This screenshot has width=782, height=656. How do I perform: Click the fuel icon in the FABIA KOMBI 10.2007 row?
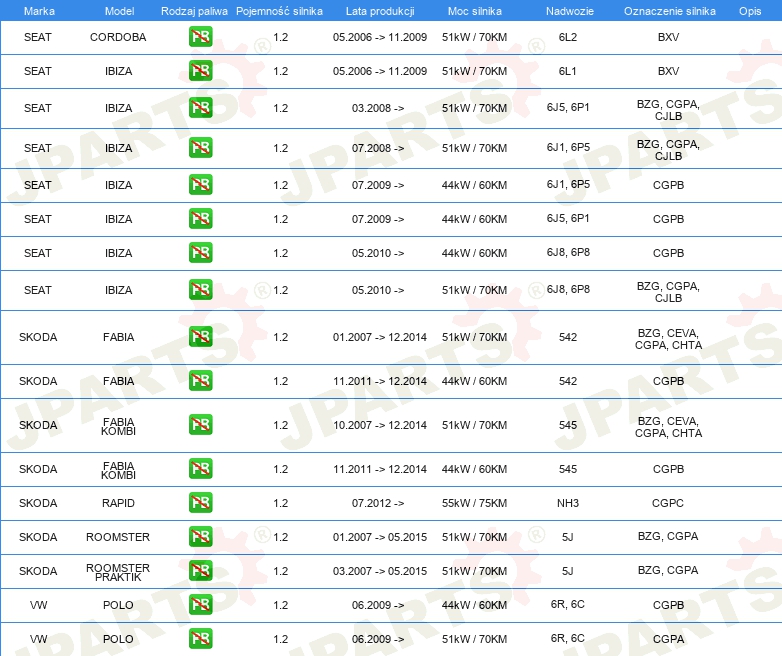coord(200,425)
